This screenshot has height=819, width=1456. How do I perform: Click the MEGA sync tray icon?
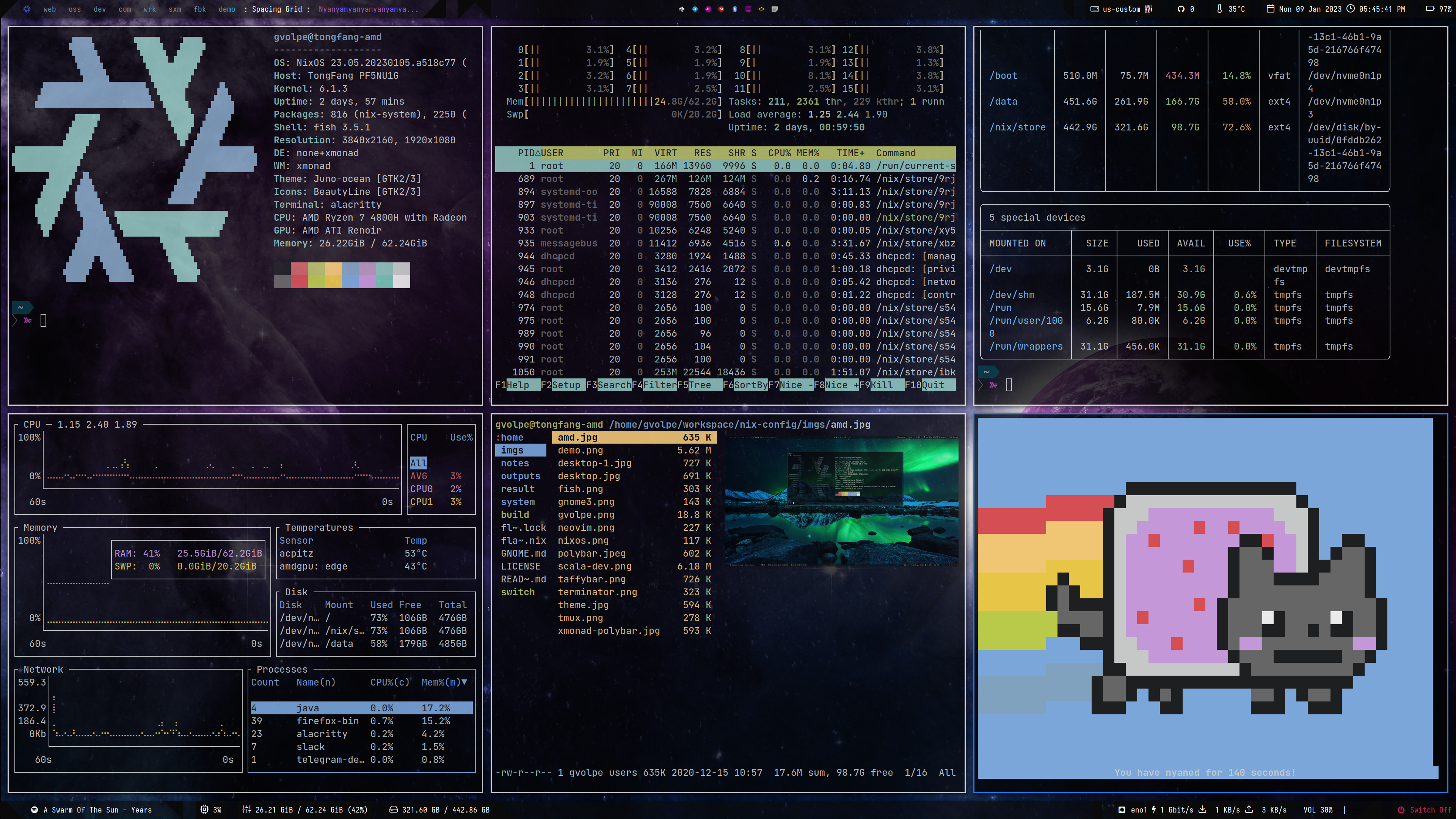(x=721, y=9)
